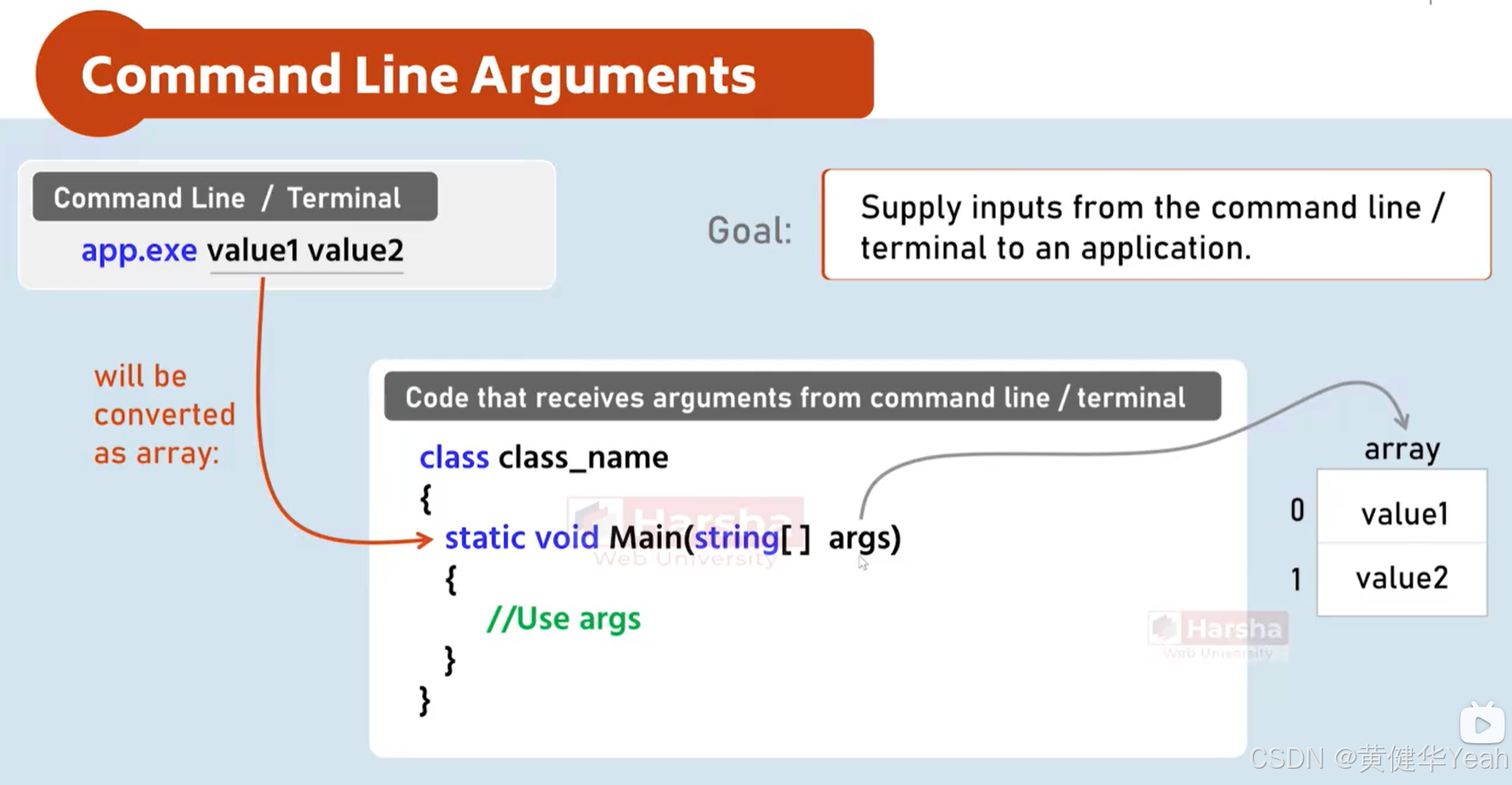
Task: Select the "Supply inputs from the command line" box
Action: (x=1156, y=225)
